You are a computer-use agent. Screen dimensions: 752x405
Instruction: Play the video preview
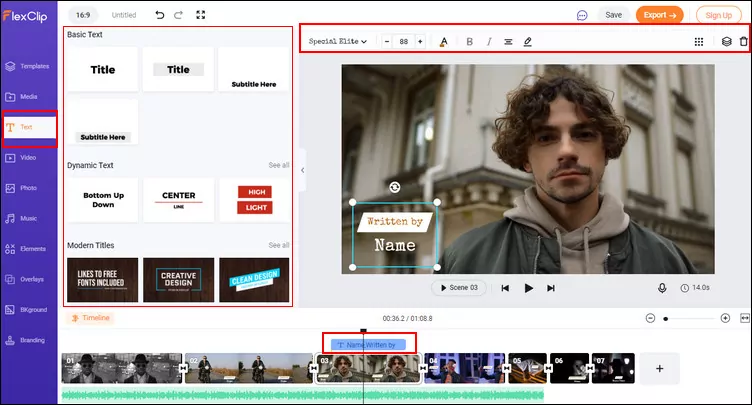tap(529, 288)
